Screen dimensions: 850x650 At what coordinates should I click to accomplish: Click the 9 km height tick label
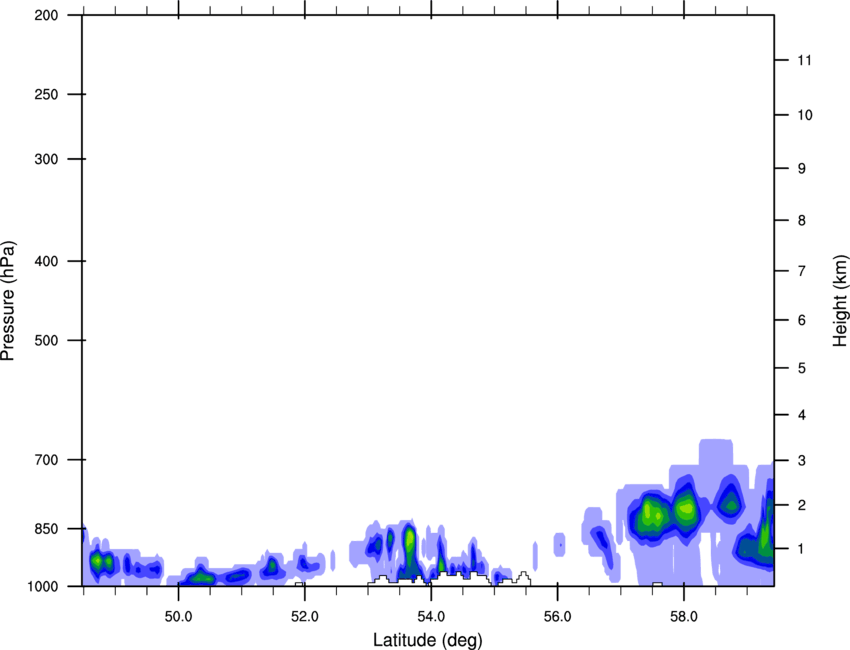point(802,169)
